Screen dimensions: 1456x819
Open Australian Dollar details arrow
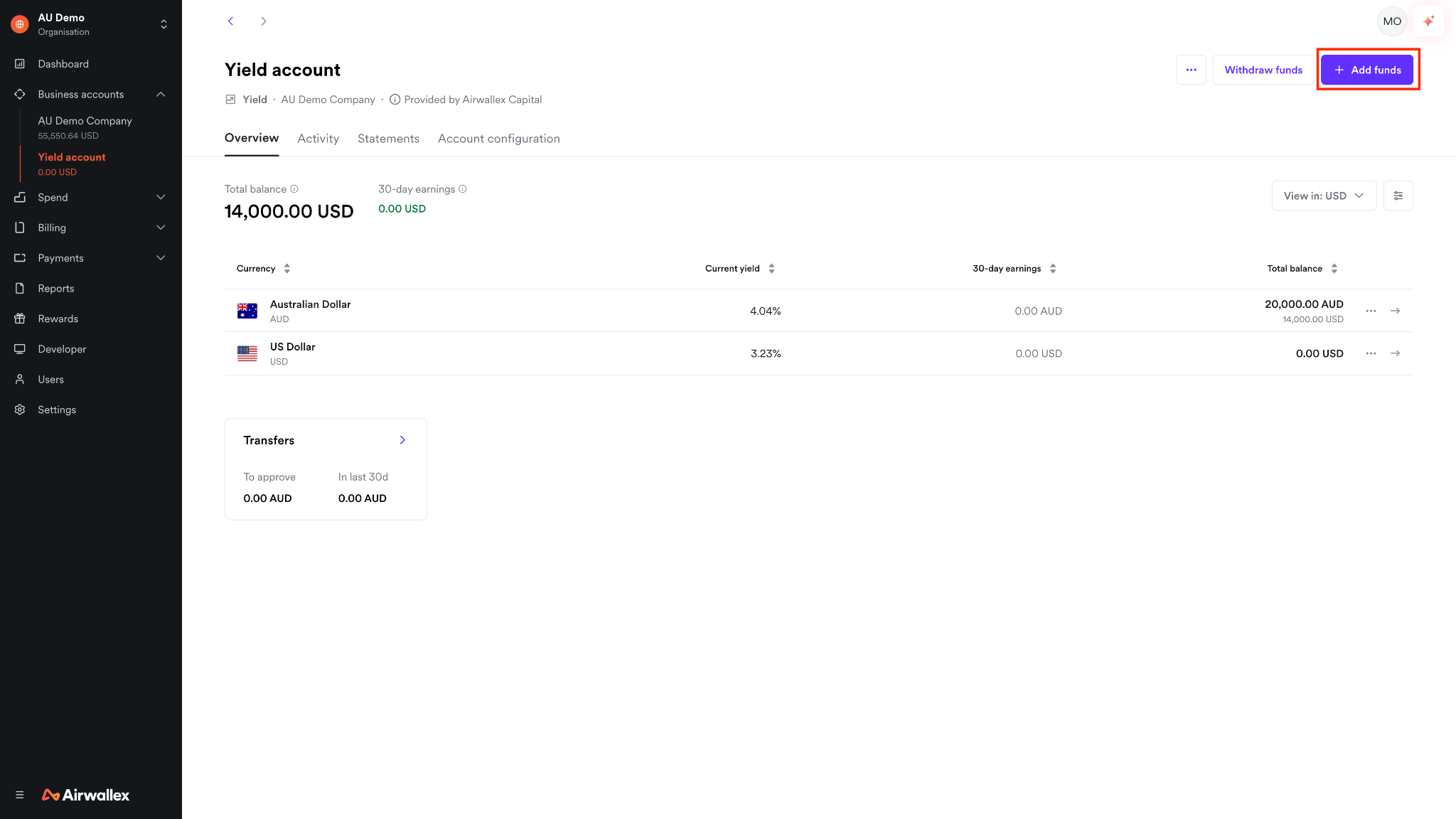pyautogui.click(x=1396, y=311)
